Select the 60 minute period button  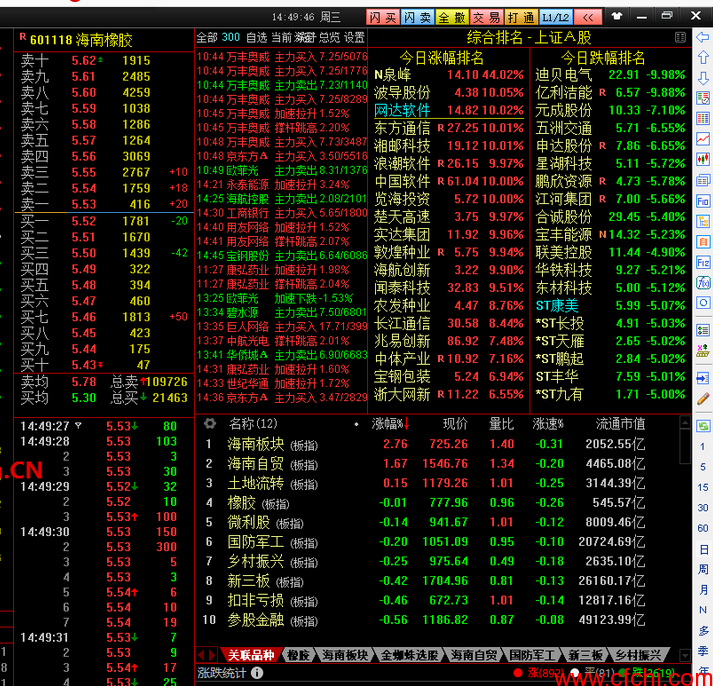(x=703, y=528)
